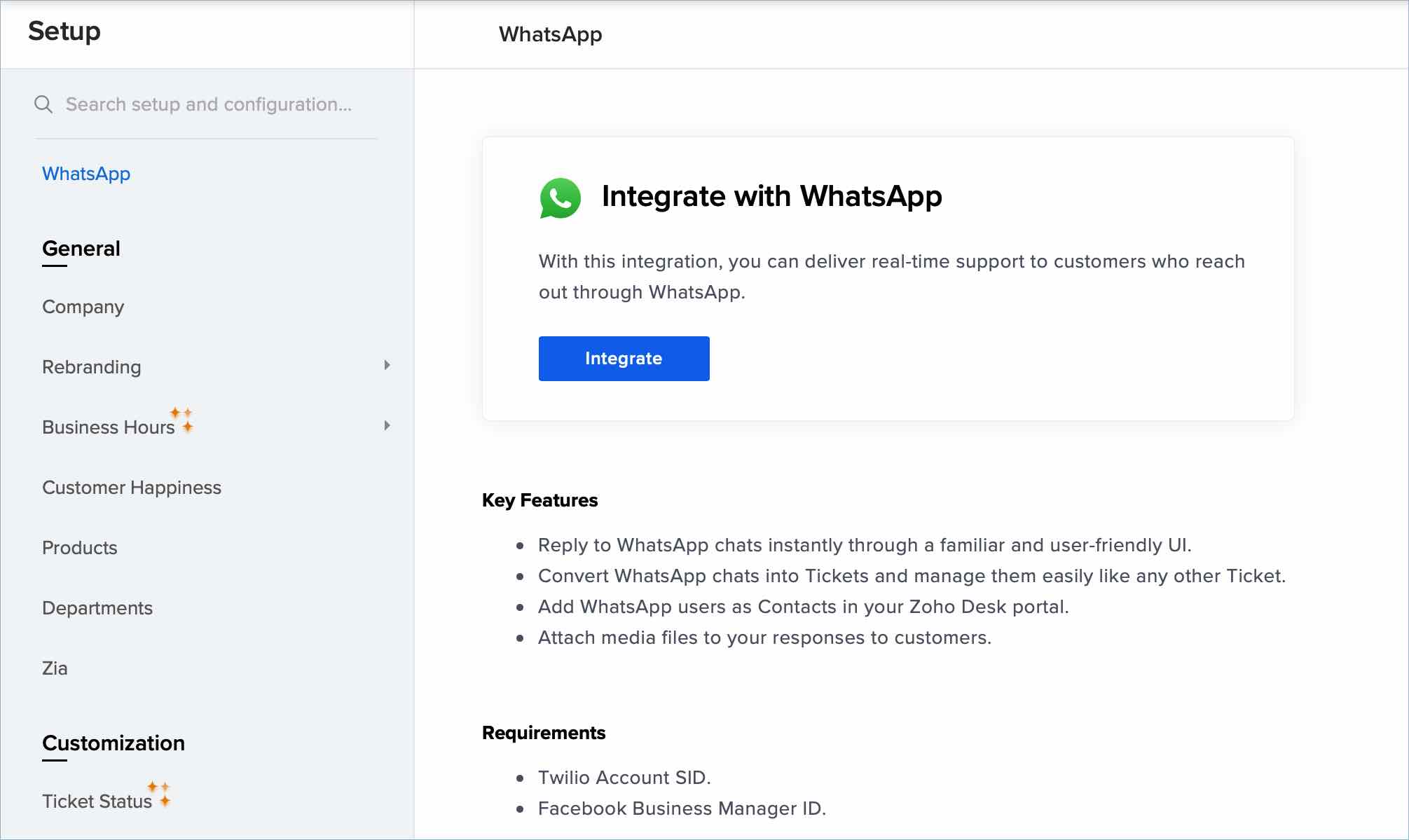Open Company settings

point(83,307)
